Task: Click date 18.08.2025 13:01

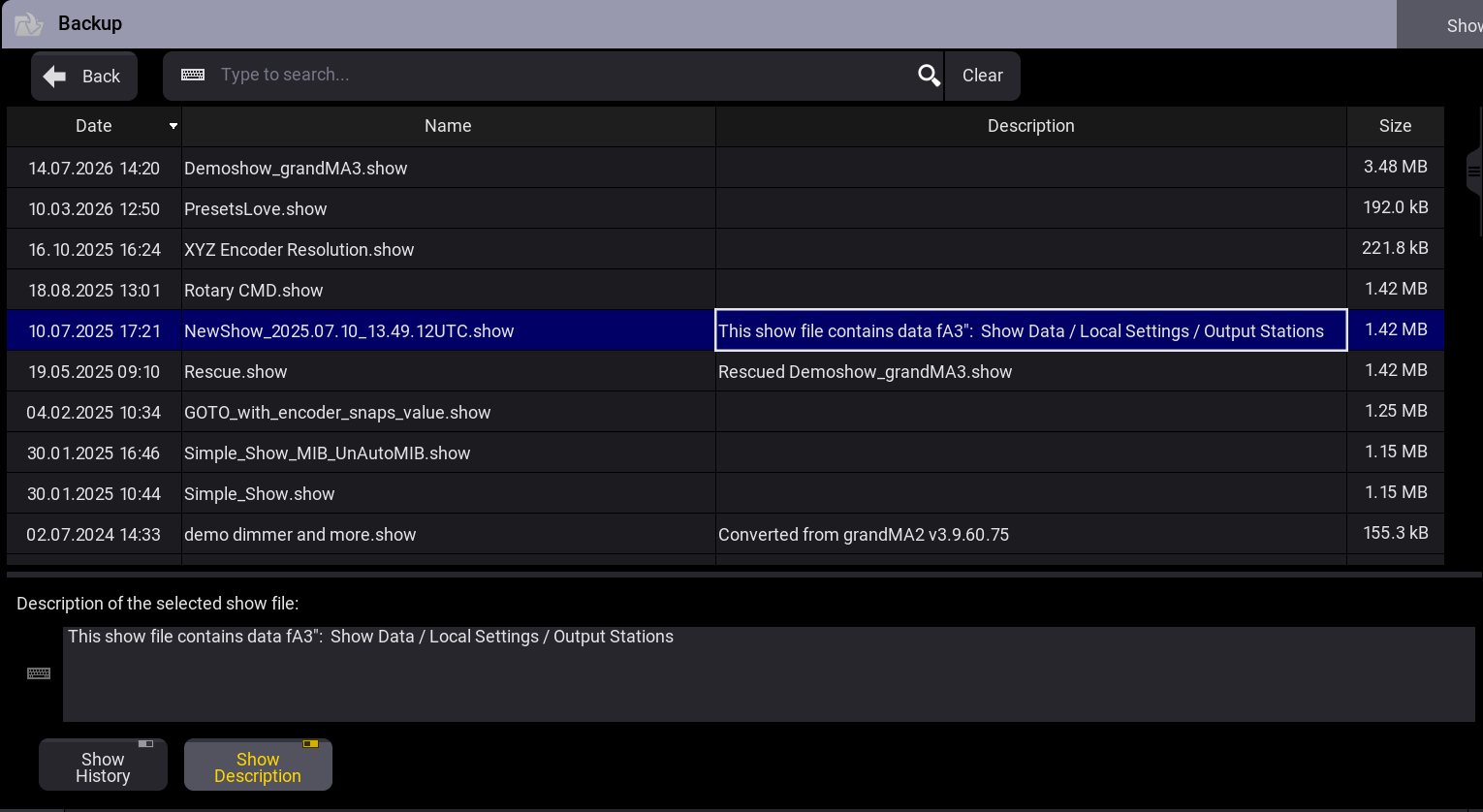Action: point(94,291)
